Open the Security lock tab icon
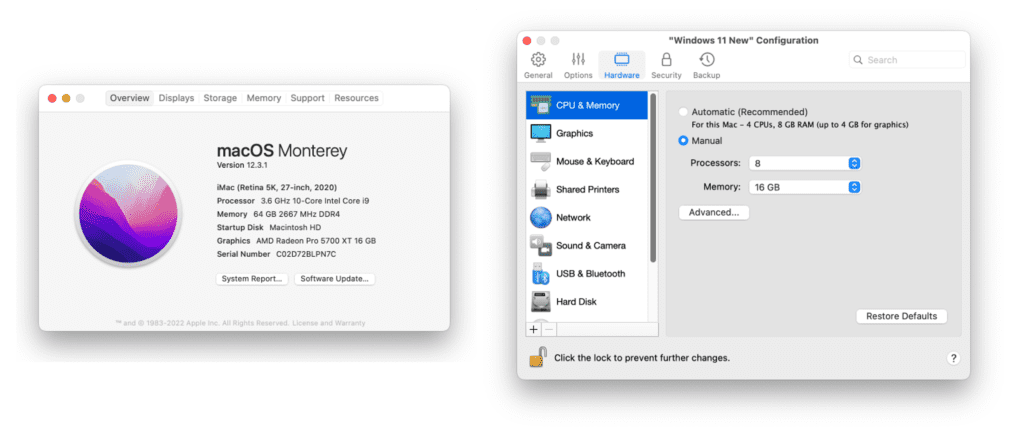Viewport: 1024px width, 429px height. coord(666,60)
